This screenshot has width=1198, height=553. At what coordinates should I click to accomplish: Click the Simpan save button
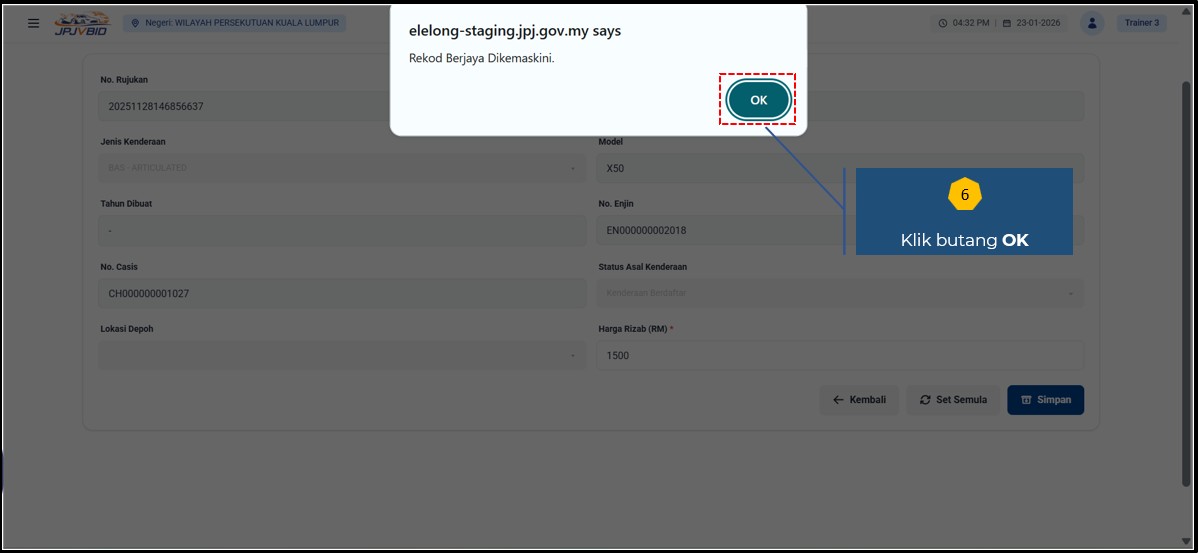[1045, 400]
